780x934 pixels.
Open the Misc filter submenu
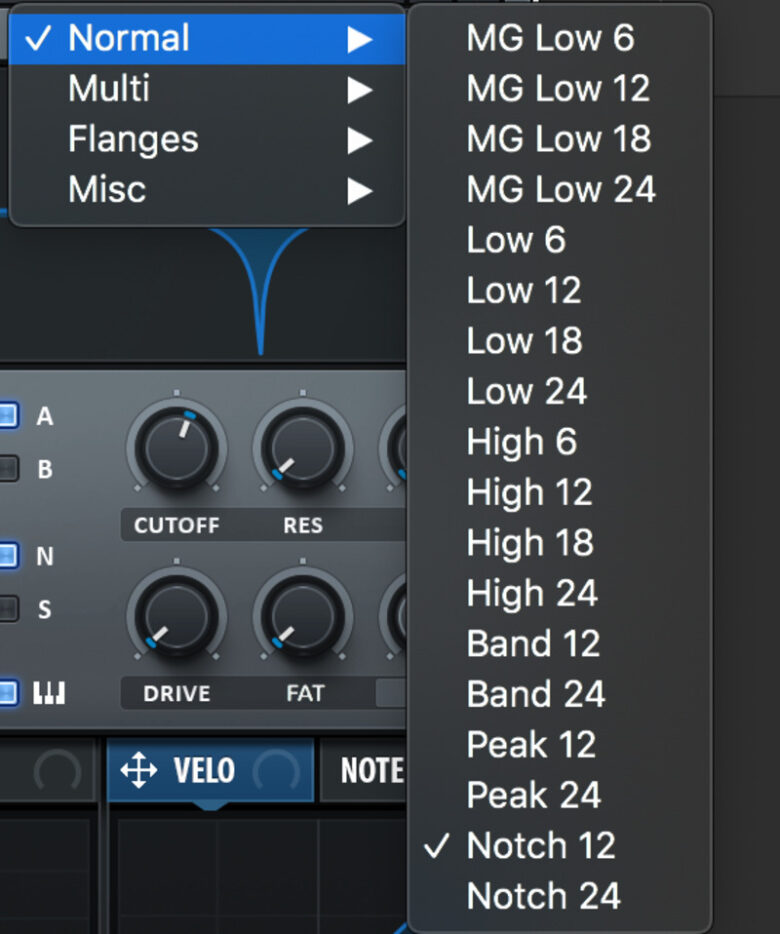(x=207, y=190)
